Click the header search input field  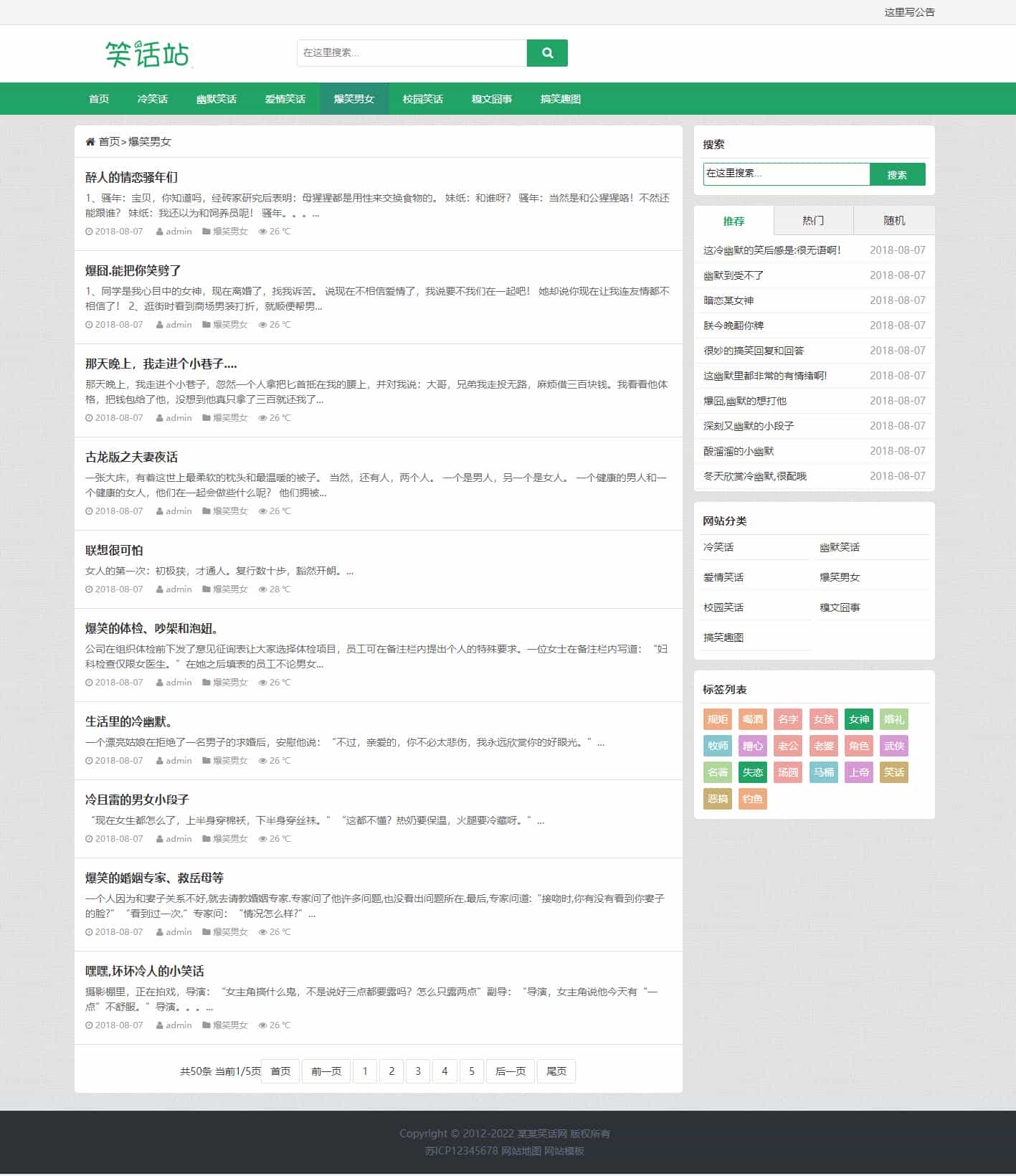(412, 53)
